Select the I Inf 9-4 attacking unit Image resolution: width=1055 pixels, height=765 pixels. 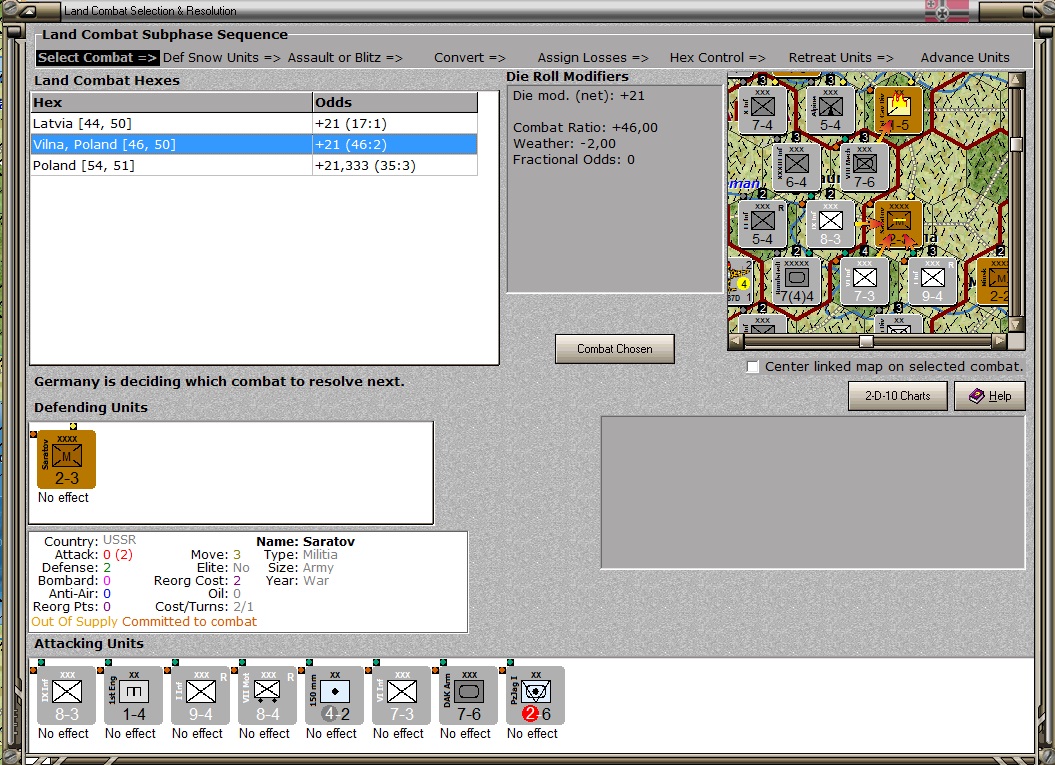pyautogui.click(x=201, y=696)
